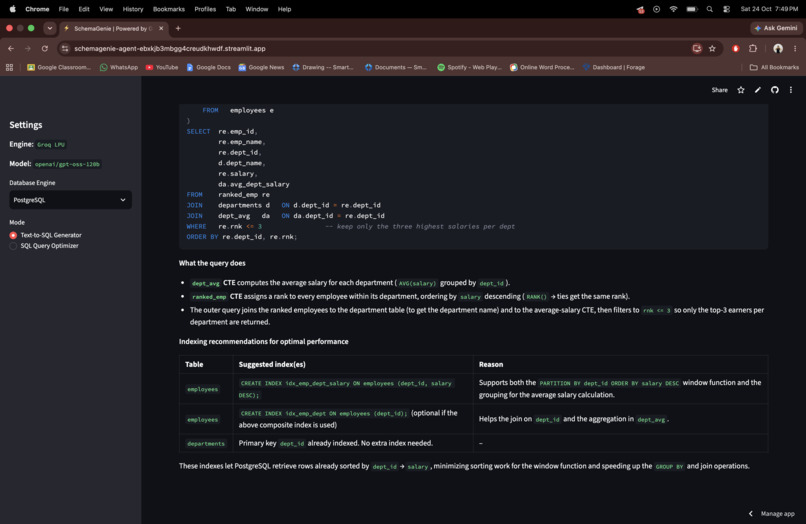Click the 'What the query does' heading
Image resolution: width=806 pixels, height=524 pixels.
(212, 263)
